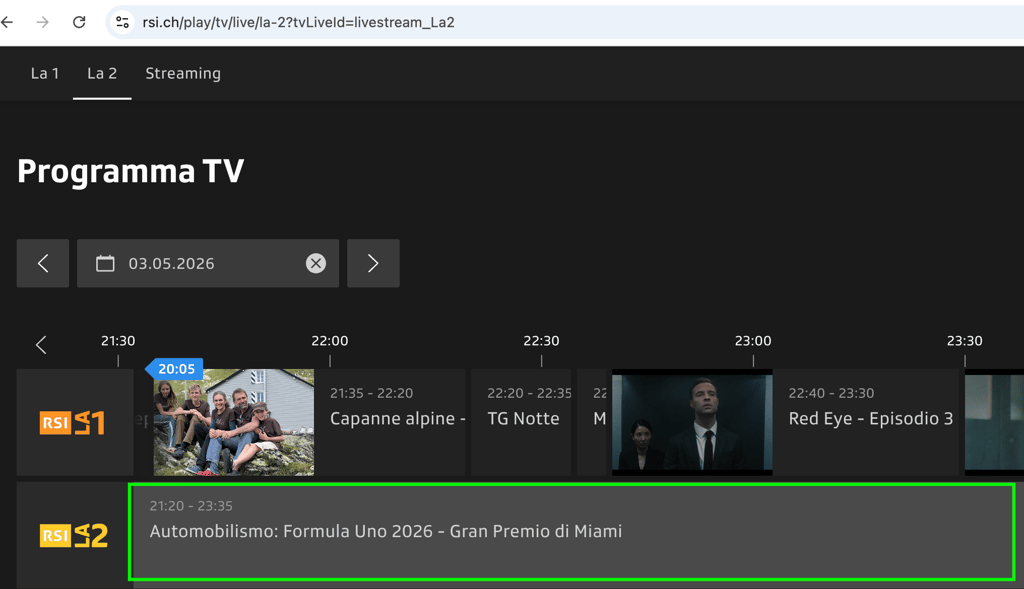The image size is (1024, 589).
Task: Open date picker showing 03.05.2026
Action: pos(208,263)
